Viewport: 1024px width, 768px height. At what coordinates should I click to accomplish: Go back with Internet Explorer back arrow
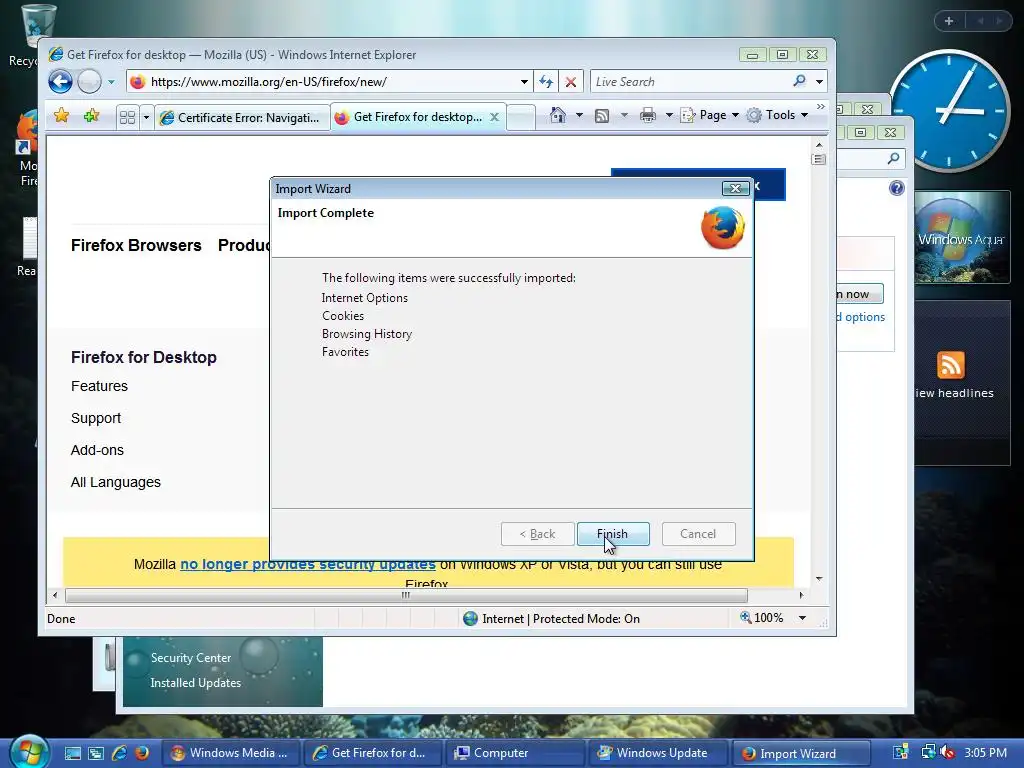(x=60, y=82)
